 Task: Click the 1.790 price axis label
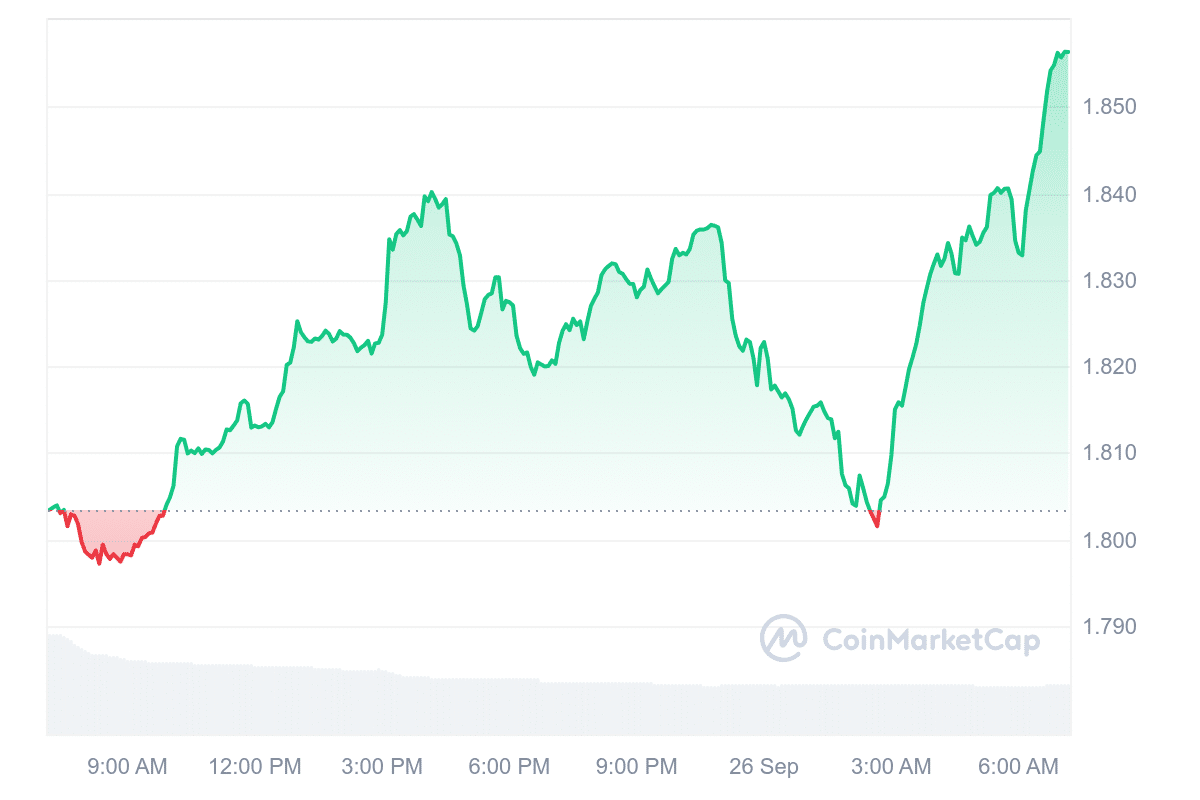(x=1112, y=627)
